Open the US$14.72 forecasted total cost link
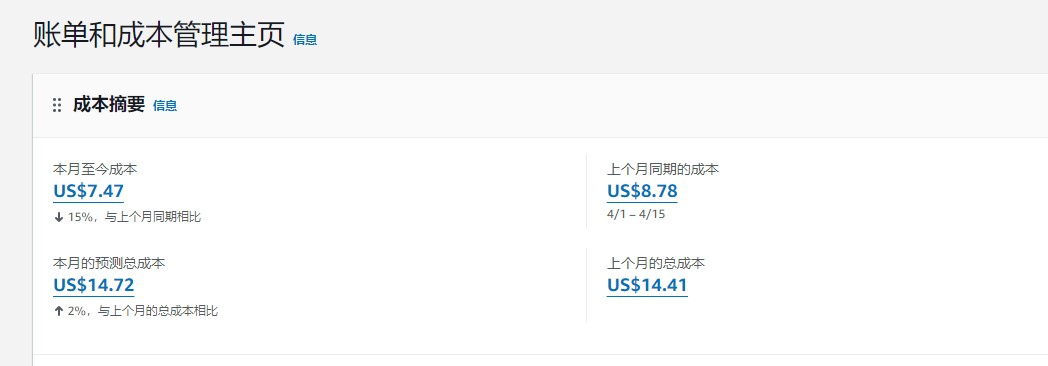This screenshot has width=1048, height=366. pos(94,285)
